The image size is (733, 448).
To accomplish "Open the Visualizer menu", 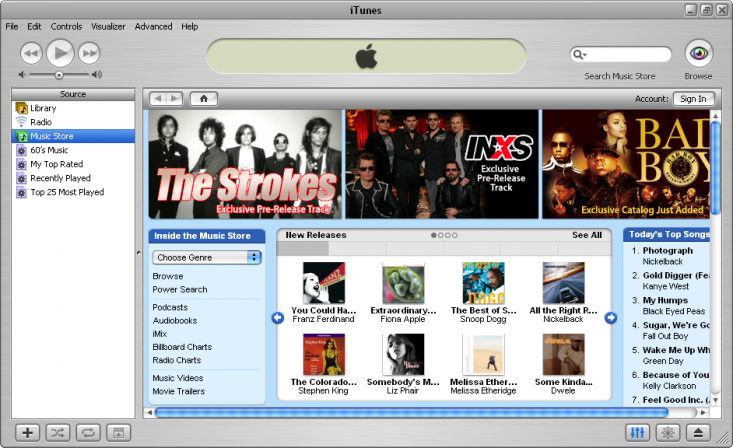I will point(108,26).
